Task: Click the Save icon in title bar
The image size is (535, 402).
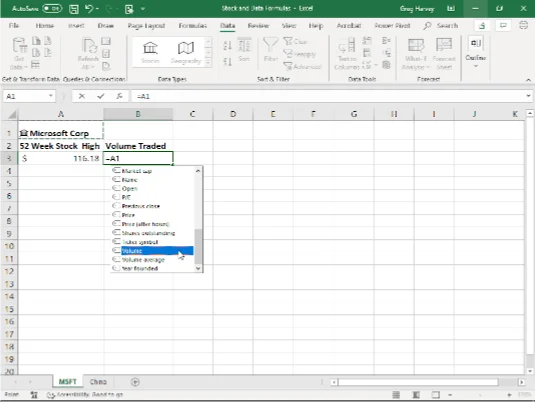Action: [74, 9]
